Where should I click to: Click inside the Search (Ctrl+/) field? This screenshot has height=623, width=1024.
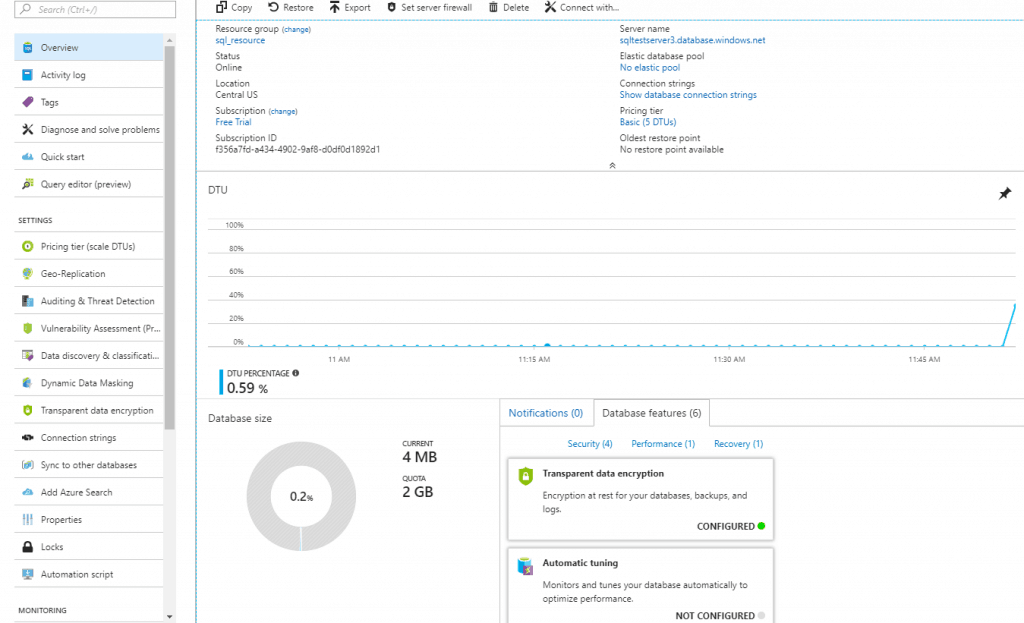coord(94,8)
